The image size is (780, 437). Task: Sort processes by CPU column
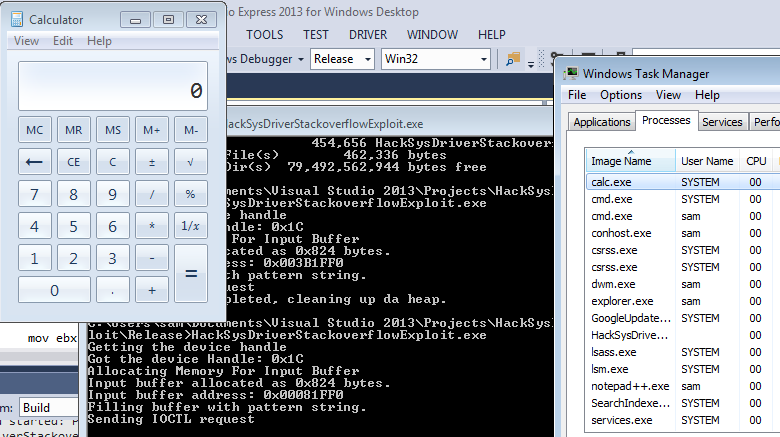pyautogui.click(x=756, y=161)
